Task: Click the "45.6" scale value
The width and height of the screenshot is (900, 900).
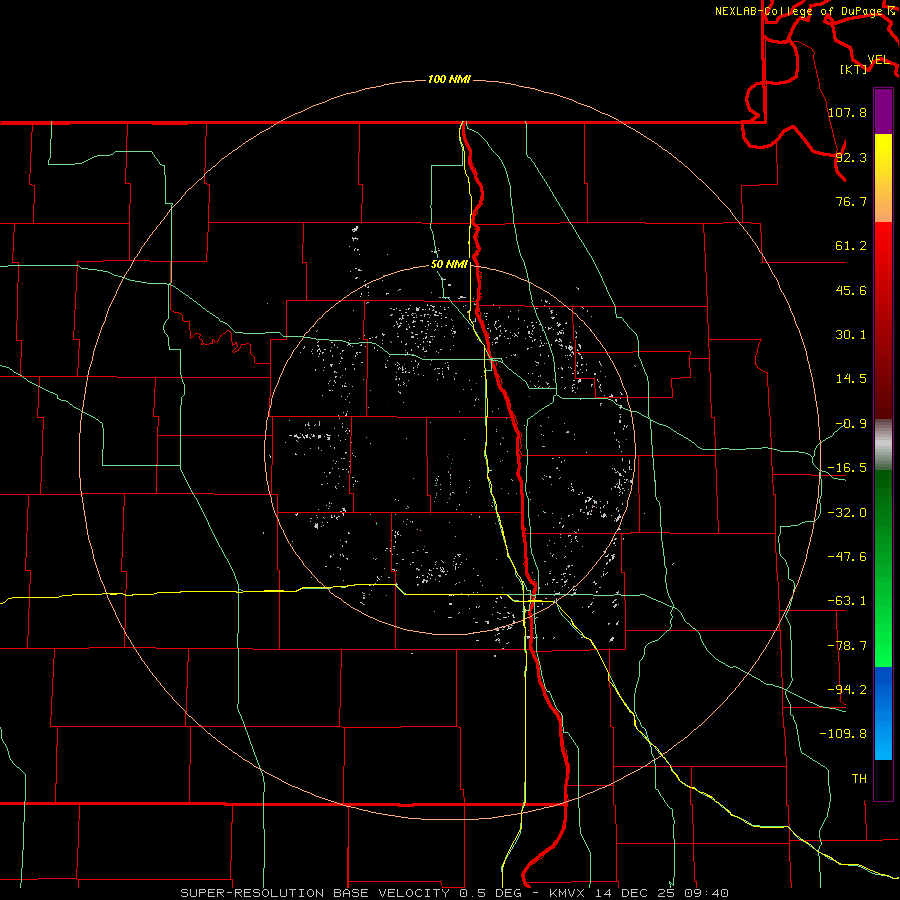Action: (851, 290)
